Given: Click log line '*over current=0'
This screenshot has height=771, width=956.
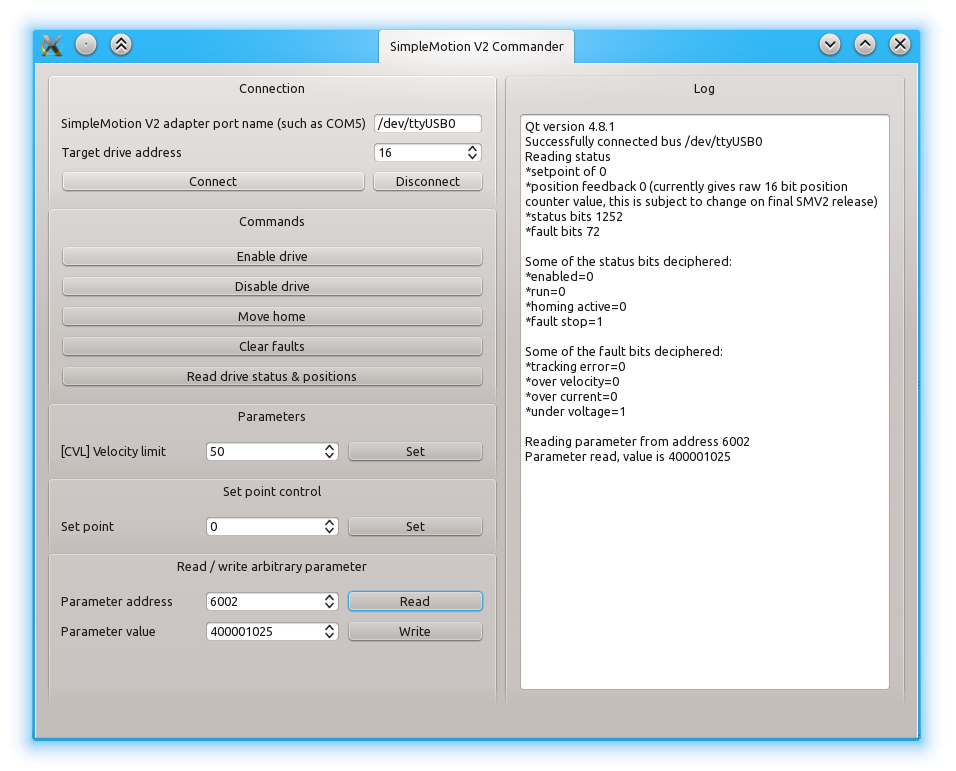Looking at the screenshot, I should [x=571, y=397].
